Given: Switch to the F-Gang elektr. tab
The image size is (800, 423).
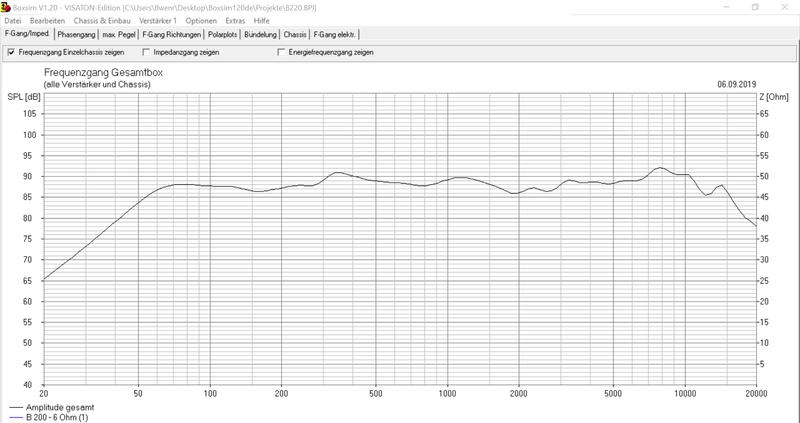Looking at the screenshot, I should pos(335,35).
